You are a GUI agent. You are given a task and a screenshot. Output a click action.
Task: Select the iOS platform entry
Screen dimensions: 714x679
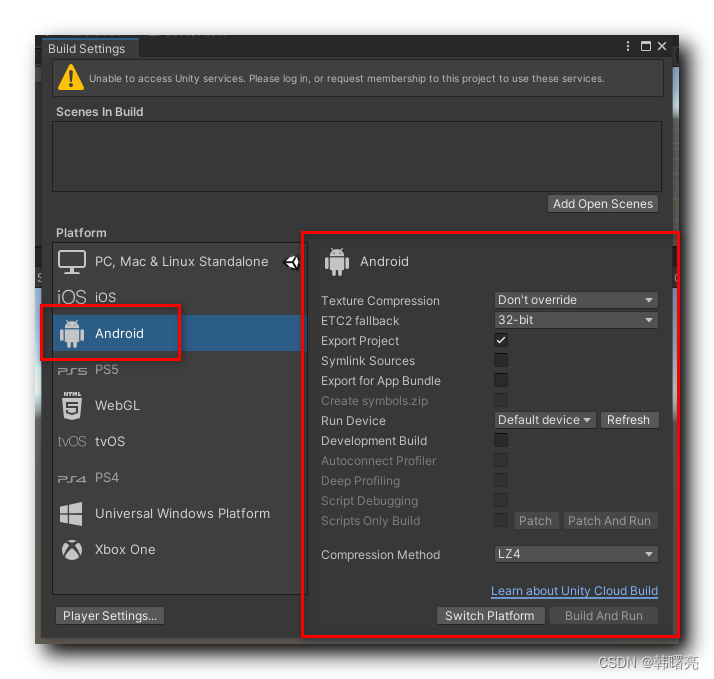179,297
